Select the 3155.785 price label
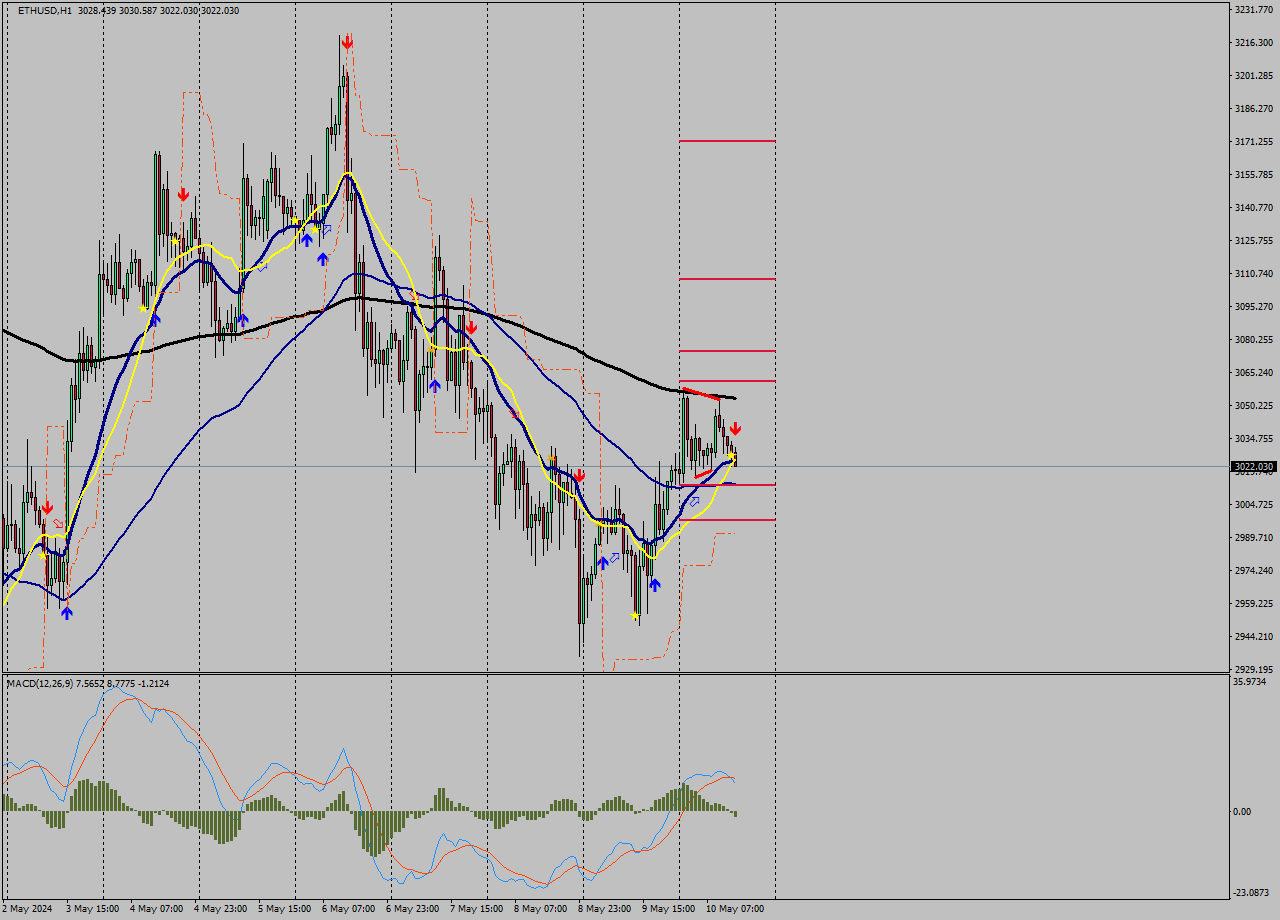The image size is (1280, 920). (1253, 175)
